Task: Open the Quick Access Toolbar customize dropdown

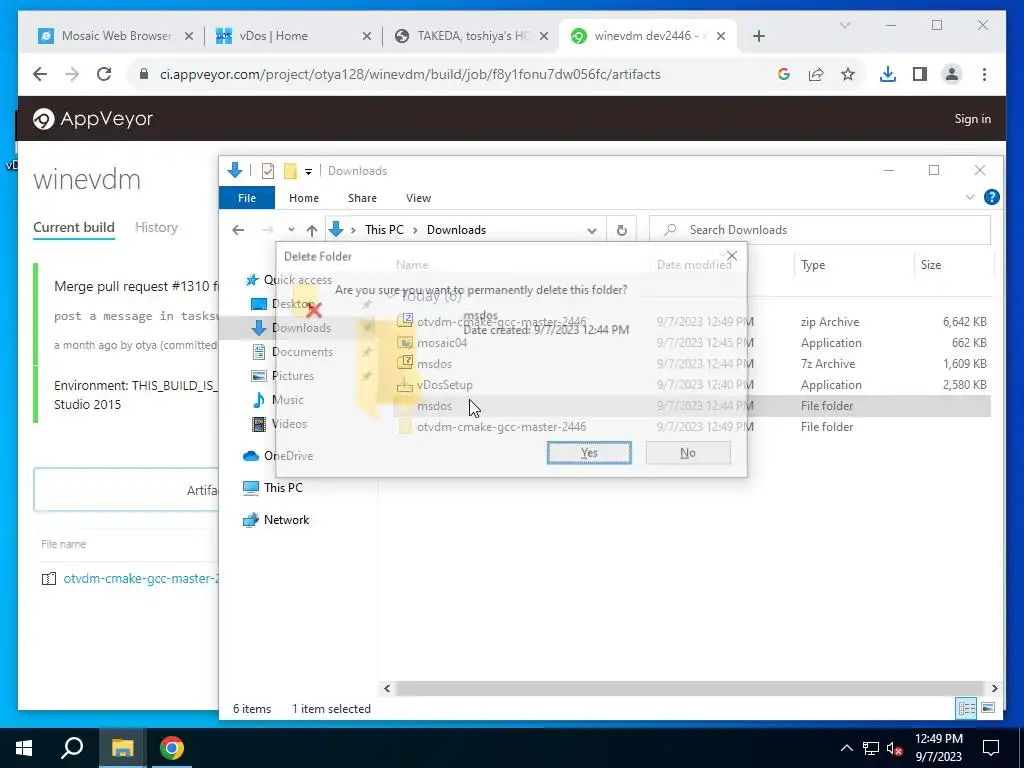Action: tap(308, 171)
